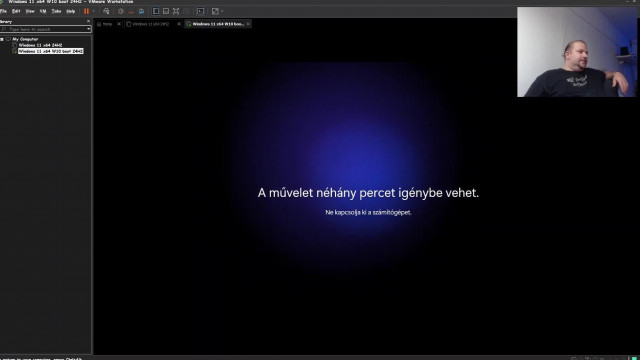Take a snapshot using the clock icon

(x=121, y=11)
